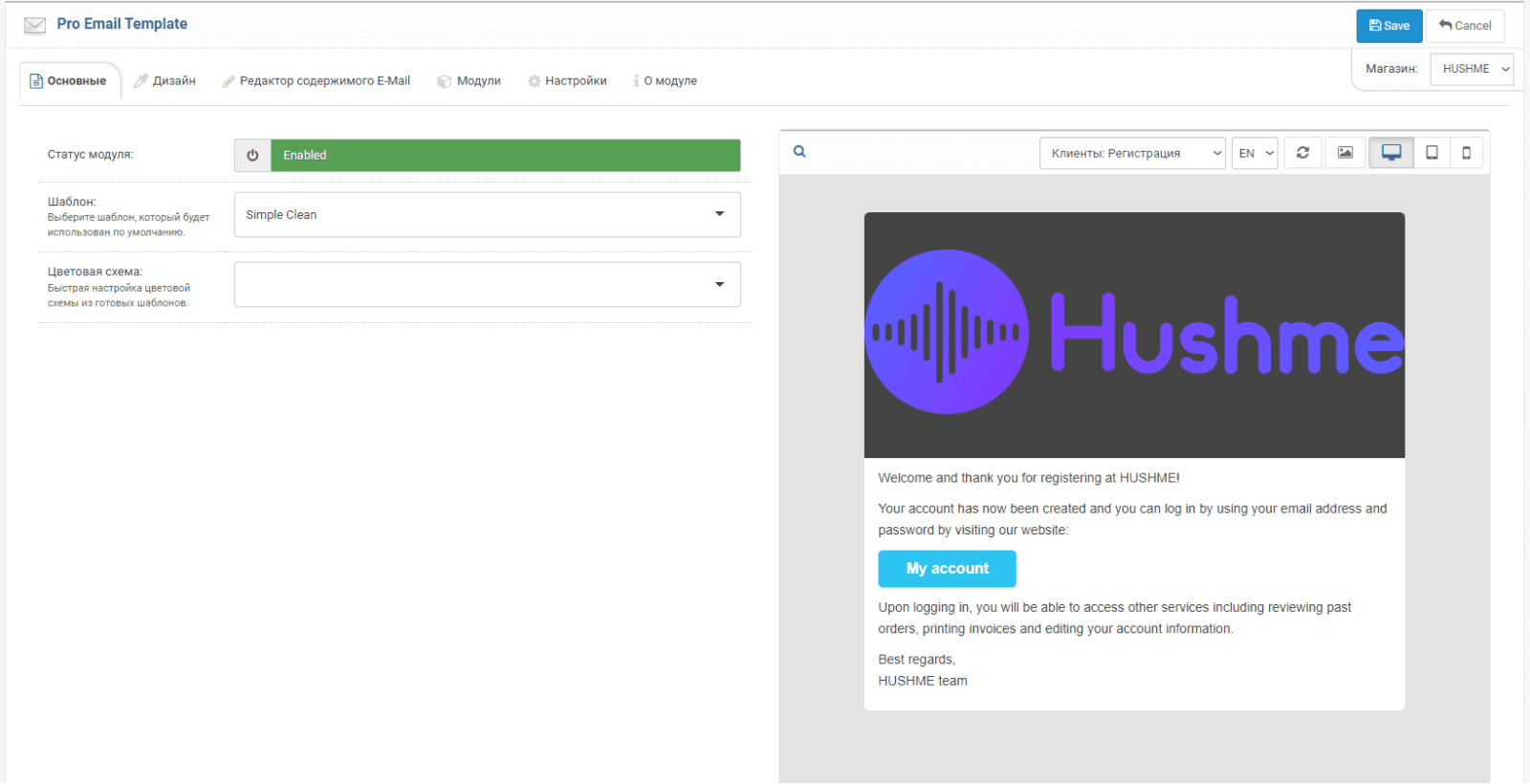Open the Модули tab
The height and width of the screenshot is (784, 1530).
click(x=470, y=81)
